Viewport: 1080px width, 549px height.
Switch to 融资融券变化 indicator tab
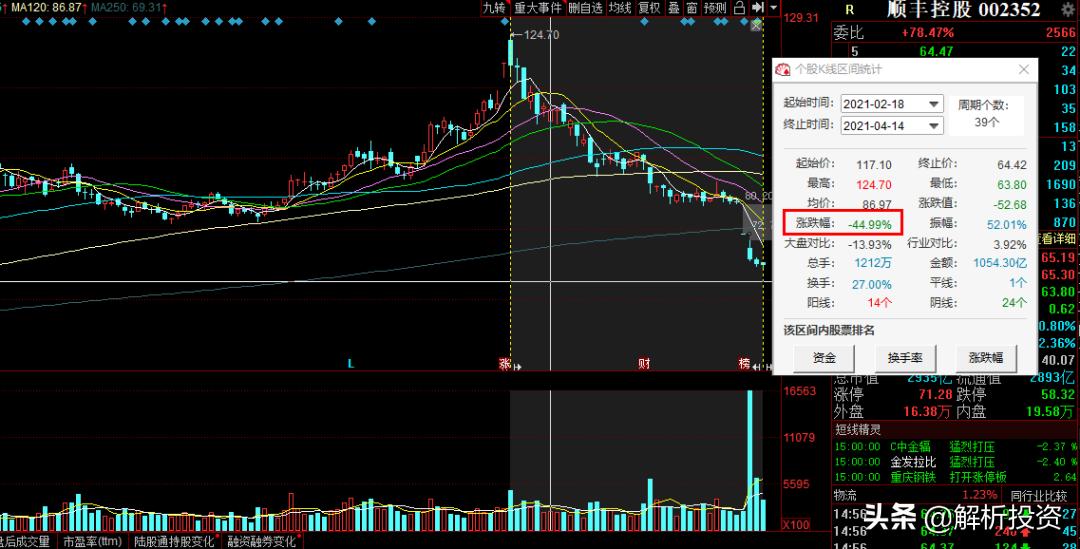[264, 541]
